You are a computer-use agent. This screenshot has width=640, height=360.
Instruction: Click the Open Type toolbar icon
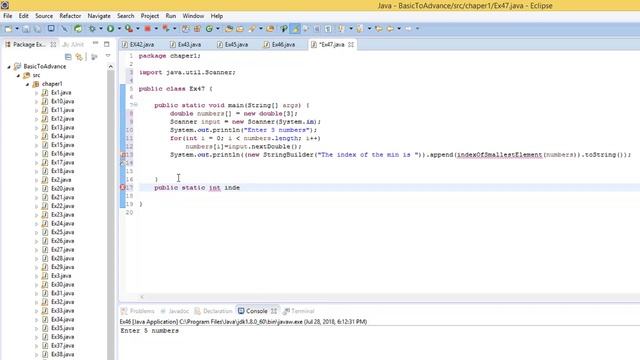coord(229,29)
